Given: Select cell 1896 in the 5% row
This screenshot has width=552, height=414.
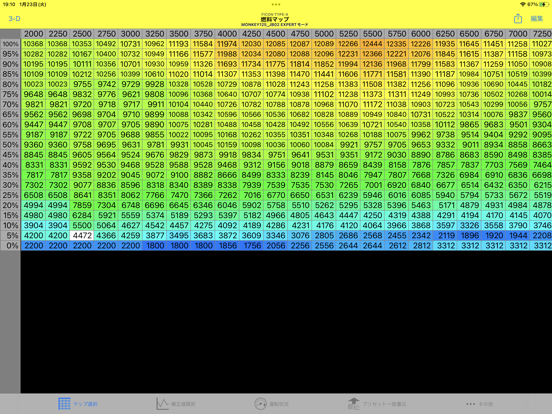Looking at the screenshot, I should click(469, 236).
